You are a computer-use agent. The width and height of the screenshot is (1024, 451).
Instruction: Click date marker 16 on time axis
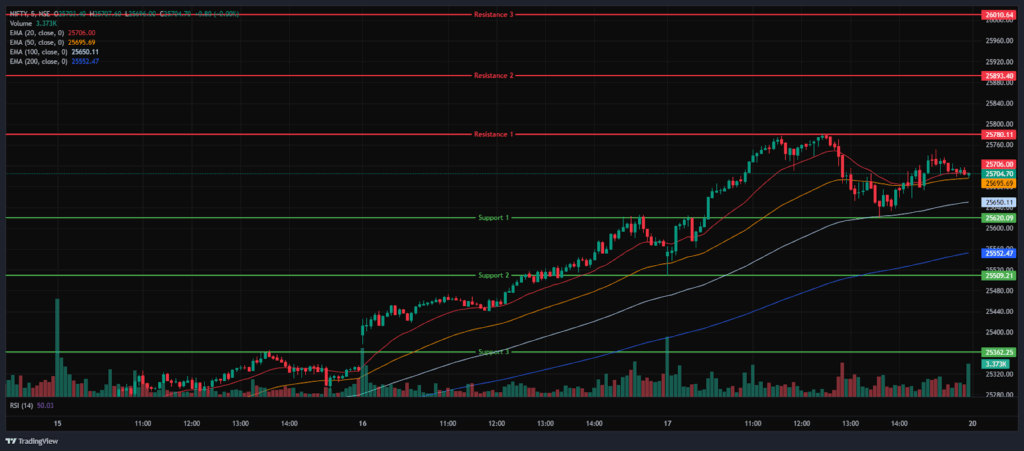click(x=361, y=424)
